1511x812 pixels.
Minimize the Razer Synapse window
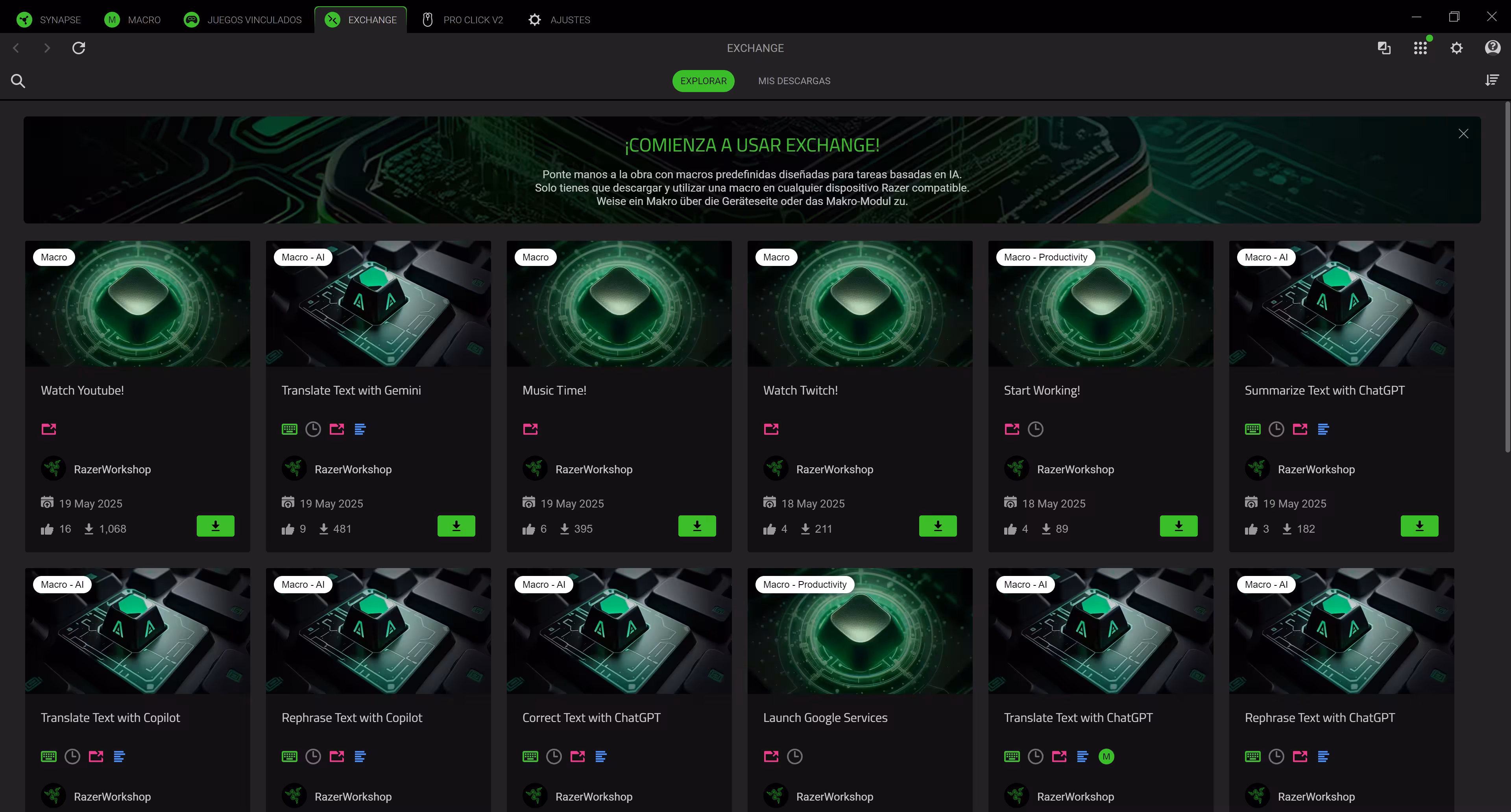(x=1416, y=17)
